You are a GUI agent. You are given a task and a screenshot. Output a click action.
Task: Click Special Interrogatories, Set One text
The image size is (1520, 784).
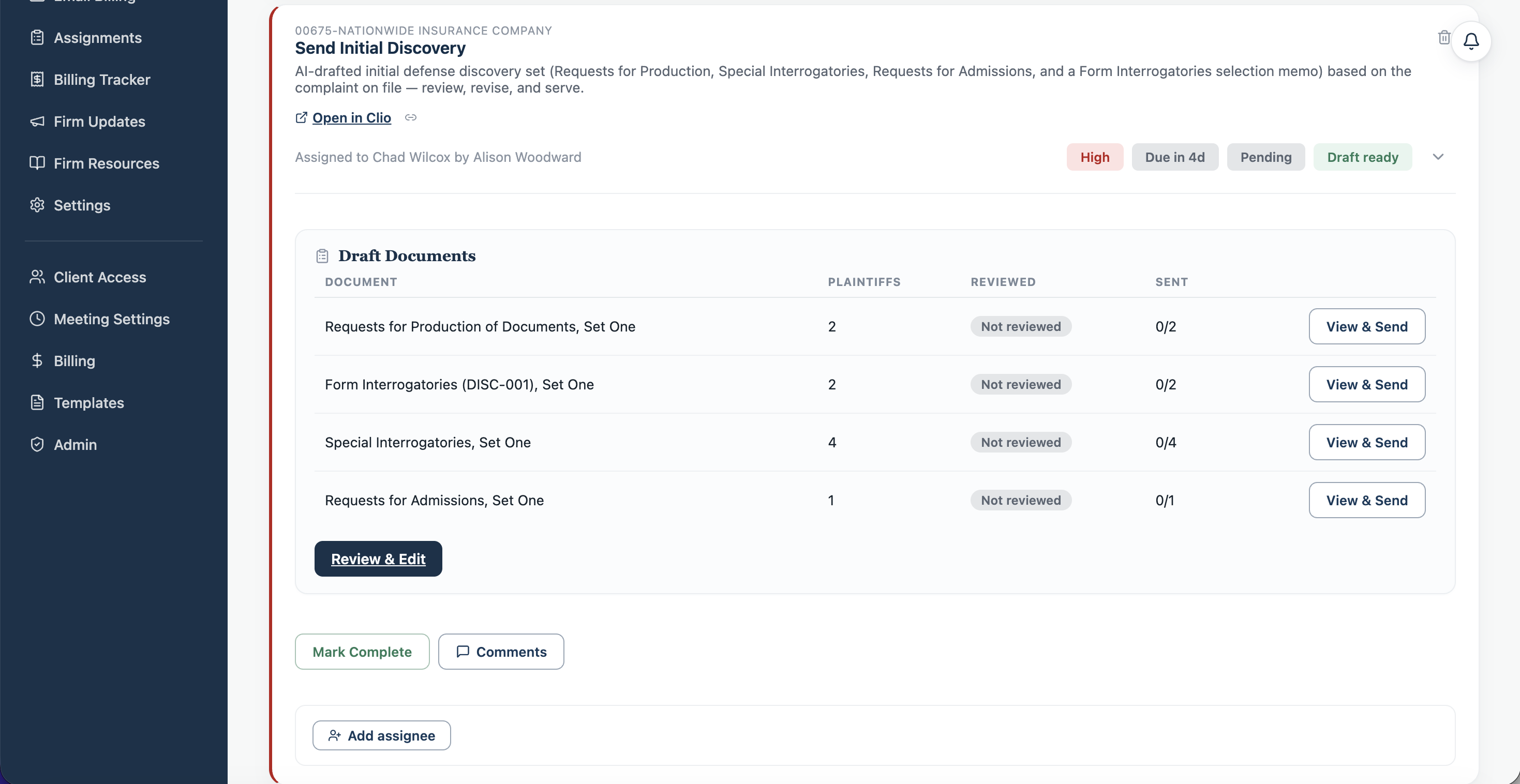(428, 442)
